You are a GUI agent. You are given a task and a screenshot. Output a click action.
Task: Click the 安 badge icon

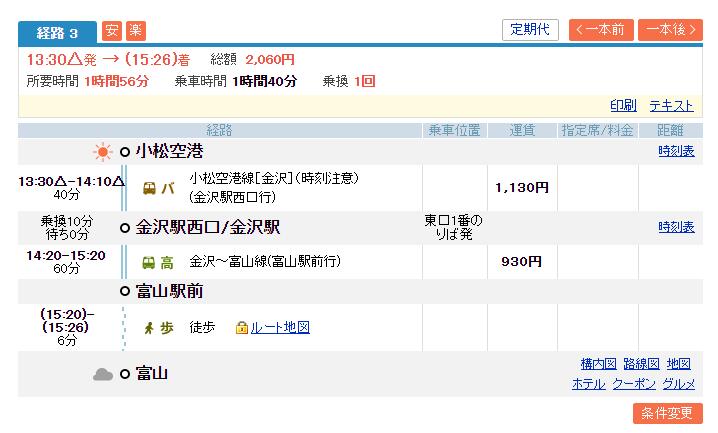coord(111,30)
